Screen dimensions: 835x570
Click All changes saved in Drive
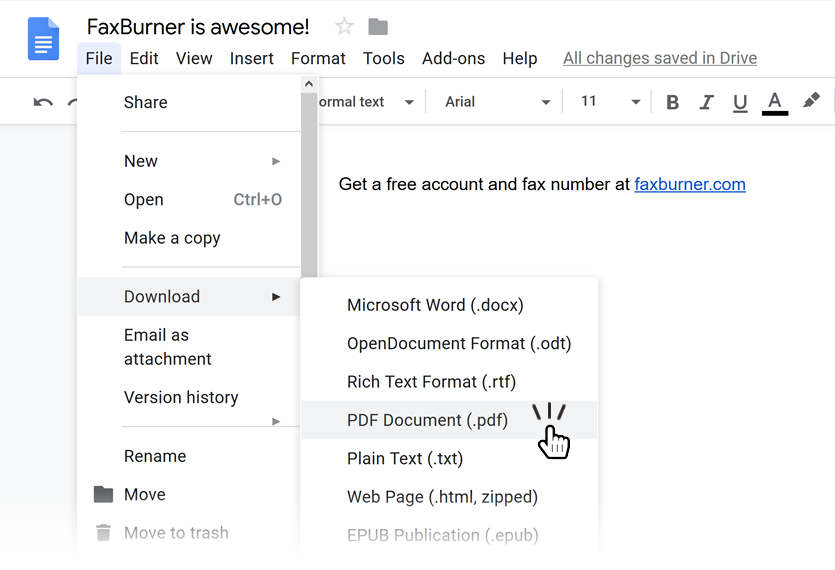[x=660, y=58]
